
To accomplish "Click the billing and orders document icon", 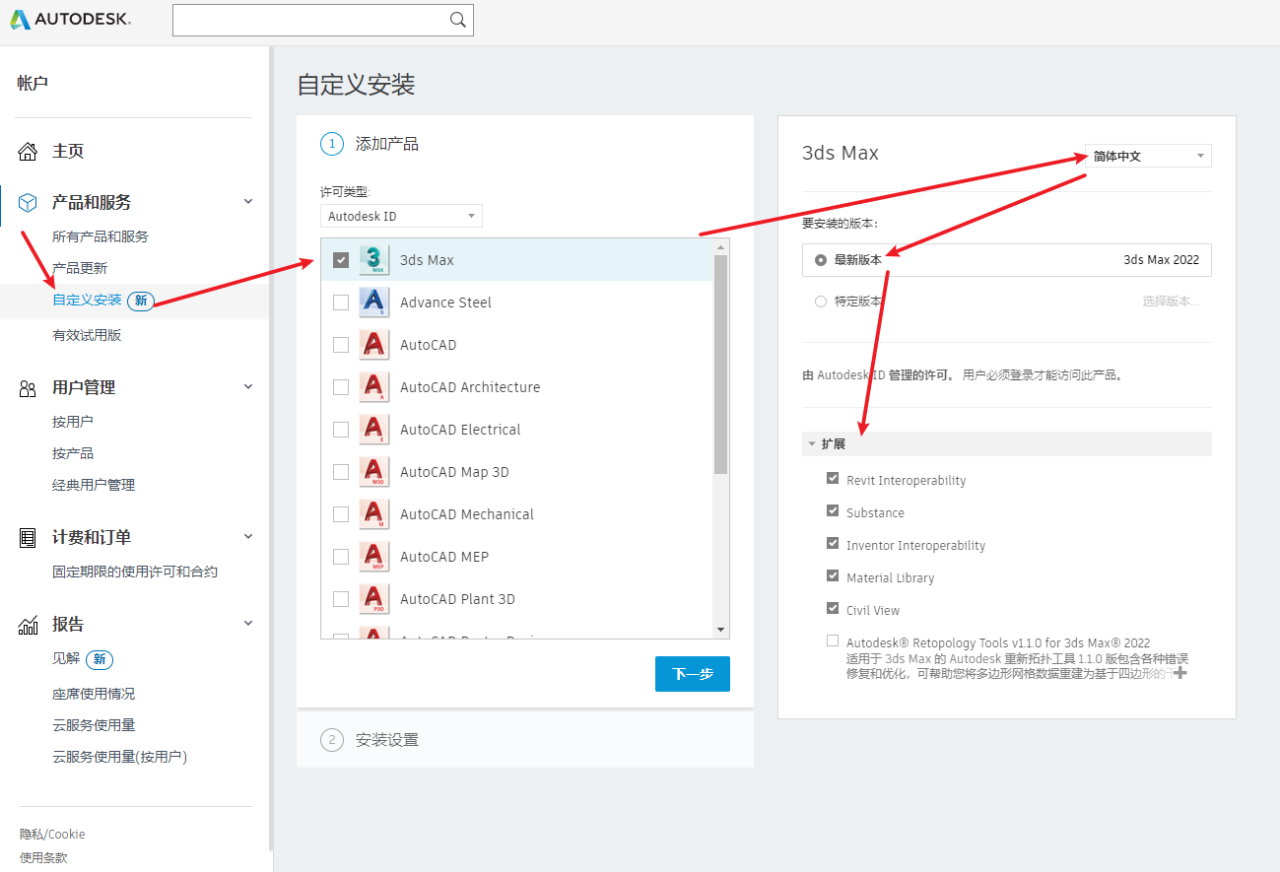I will 28,537.
